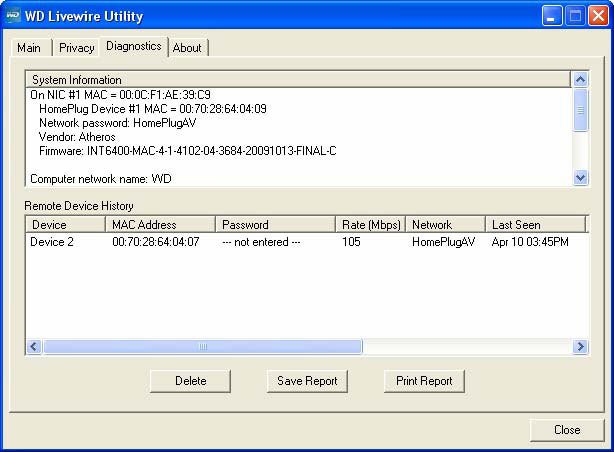Click 'Computer network name: WD' line
The width and height of the screenshot is (614, 452).
click(101, 179)
